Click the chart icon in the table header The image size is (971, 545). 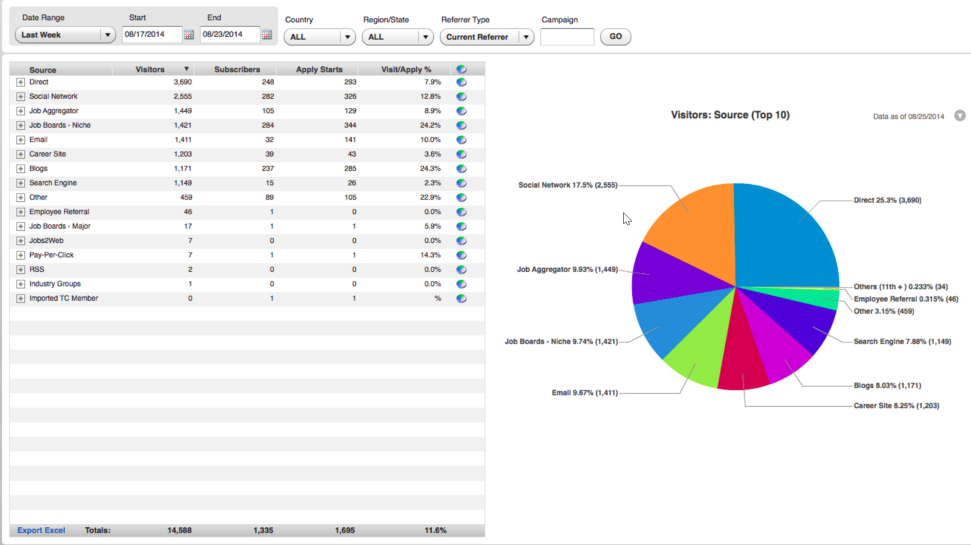click(461, 69)
